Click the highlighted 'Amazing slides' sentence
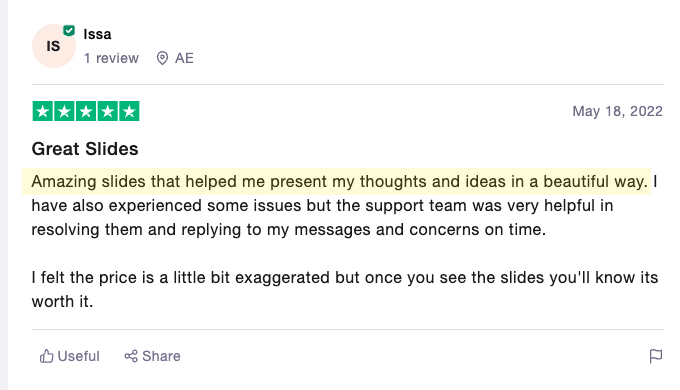The width and height of the screenshot is (680, 390). [x=337, y=181]
